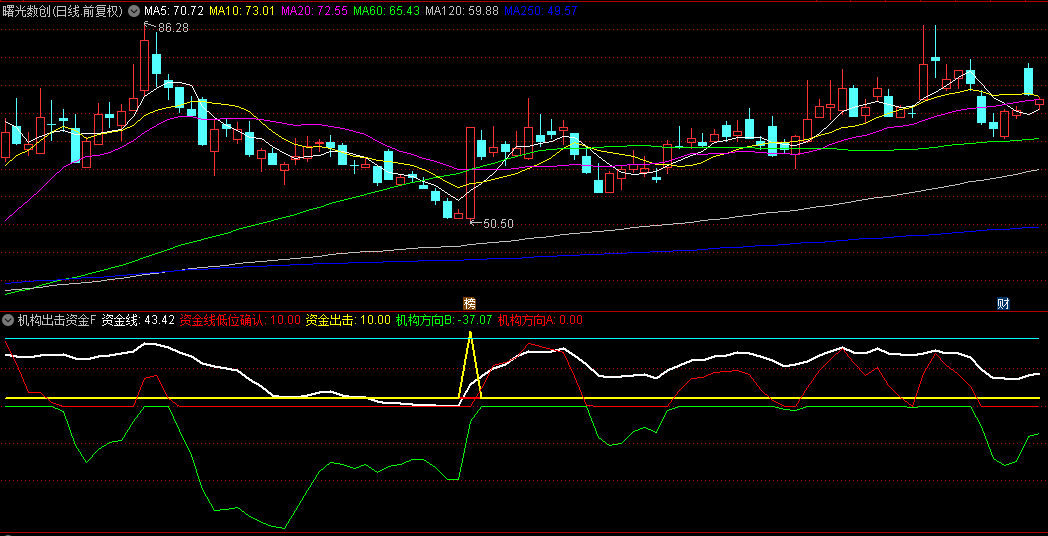This screenshot has width=1048, height=536.
Task: Click the 机构出击资金F indicator name
Action: pyautogui.click(x=57, y=320)
